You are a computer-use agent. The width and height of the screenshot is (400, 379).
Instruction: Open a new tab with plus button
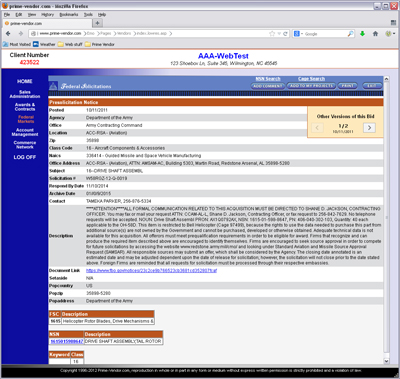[97, 23]
